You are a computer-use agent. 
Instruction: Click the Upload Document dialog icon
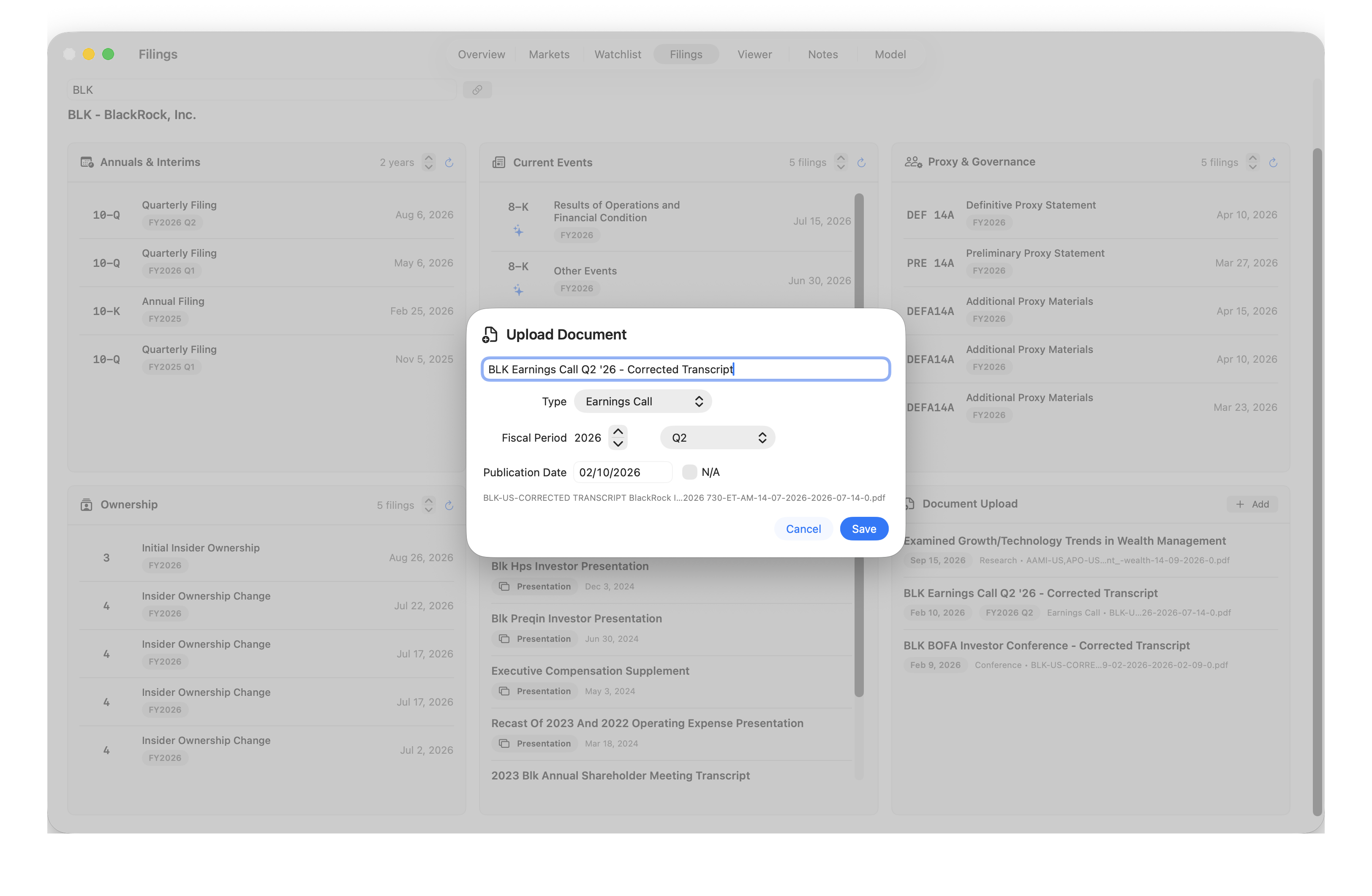[490, 335]
